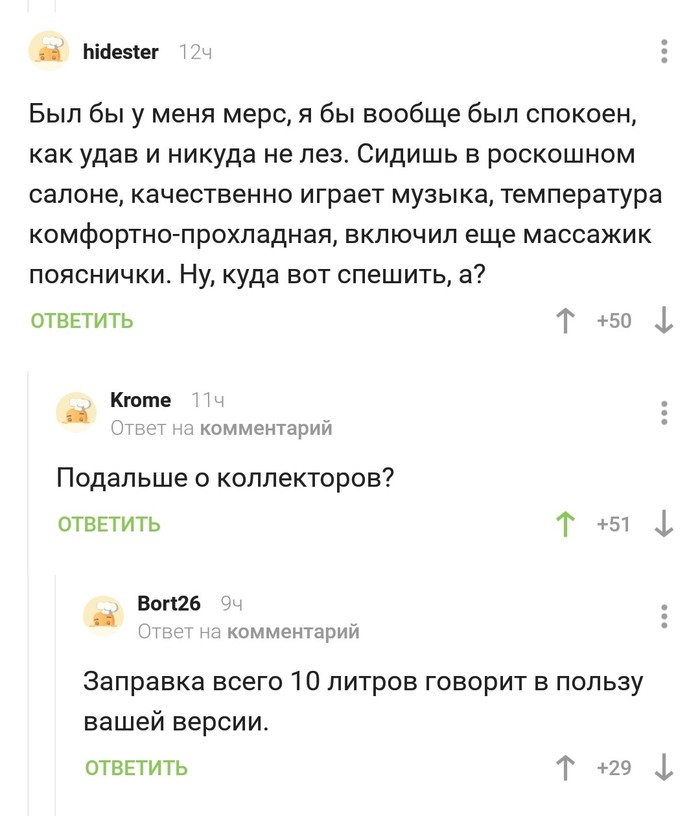Upvote hidester's comment about the Mercedes

click(567, 321)
